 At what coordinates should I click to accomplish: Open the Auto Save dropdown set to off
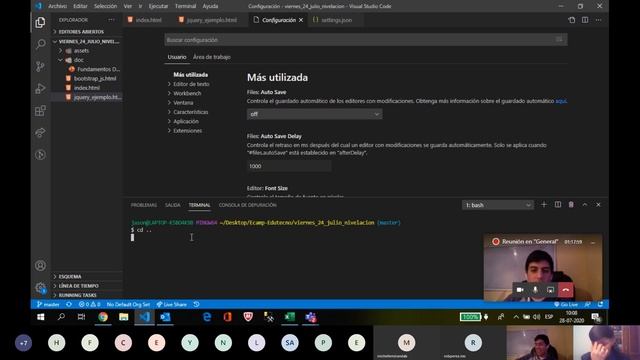314,114
